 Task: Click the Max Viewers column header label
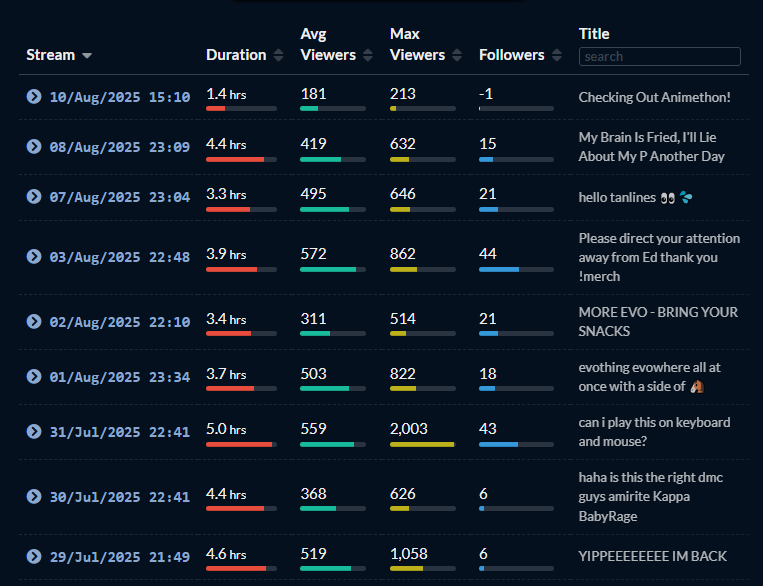[418, 44]
